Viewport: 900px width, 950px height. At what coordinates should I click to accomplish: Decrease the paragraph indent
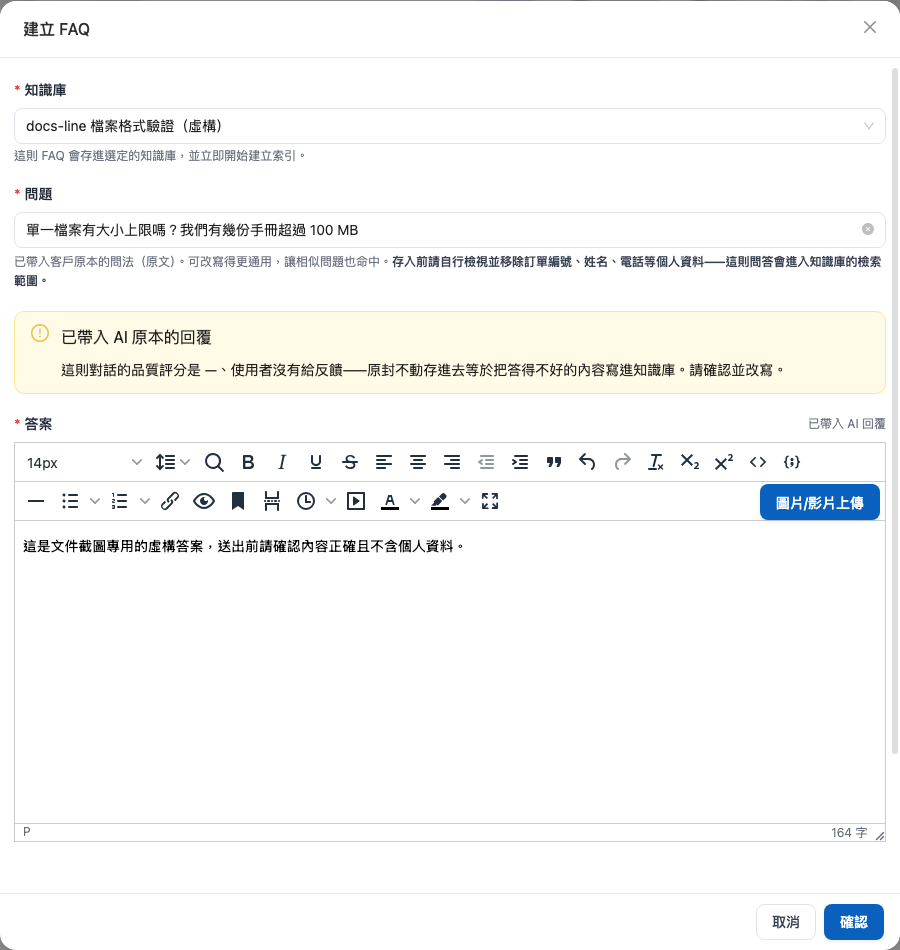click(486, 462)
